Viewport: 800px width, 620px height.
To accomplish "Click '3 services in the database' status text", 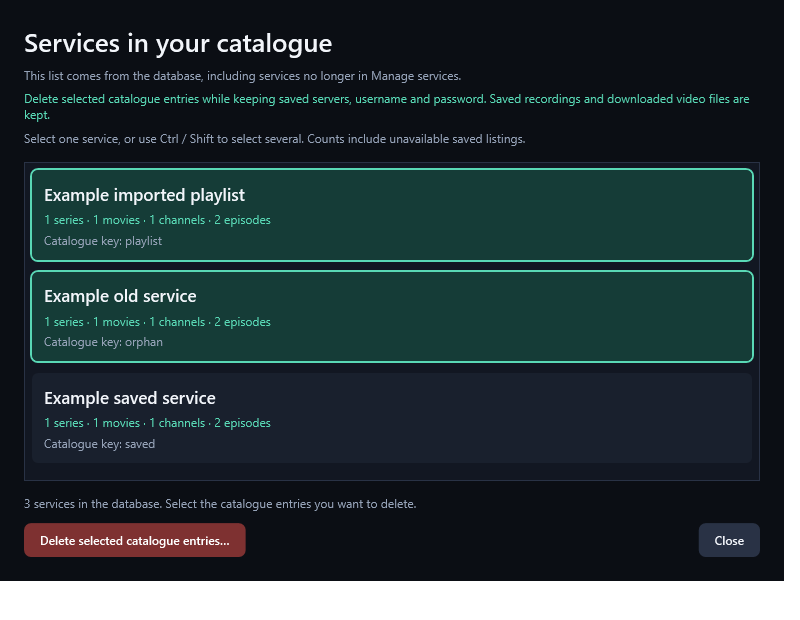I will click(220, 504).
